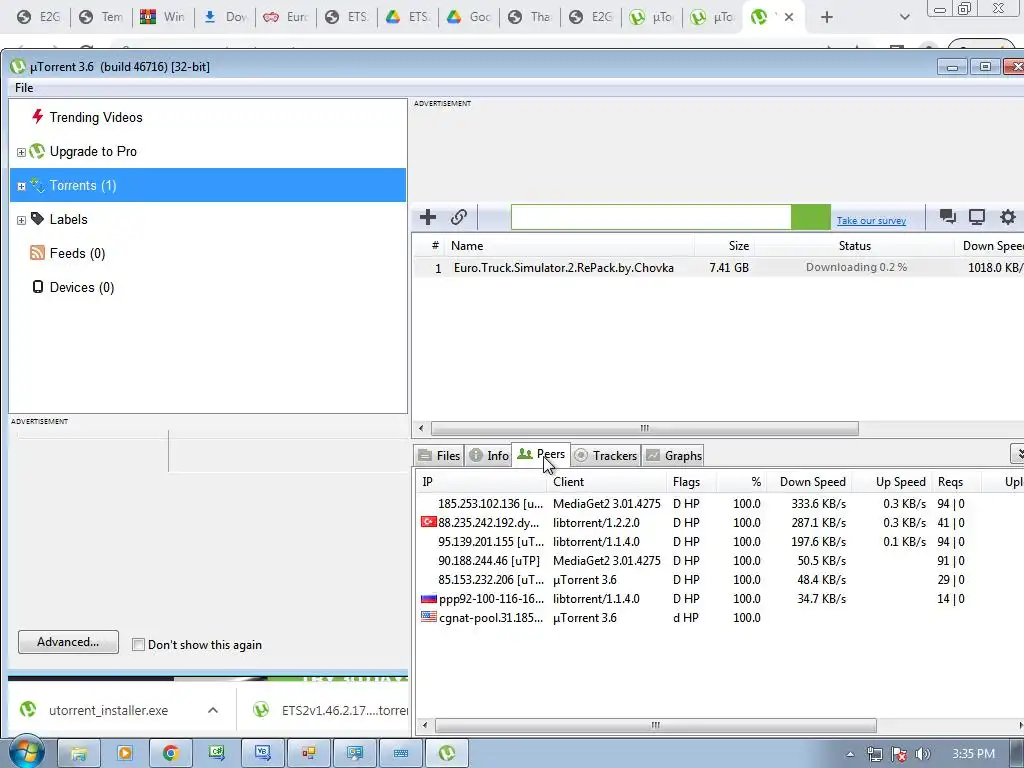Viewport: 1024px width, 768px height.
Task: Select peer 85.153.232.206 row
Action: (x=718, y=579)
